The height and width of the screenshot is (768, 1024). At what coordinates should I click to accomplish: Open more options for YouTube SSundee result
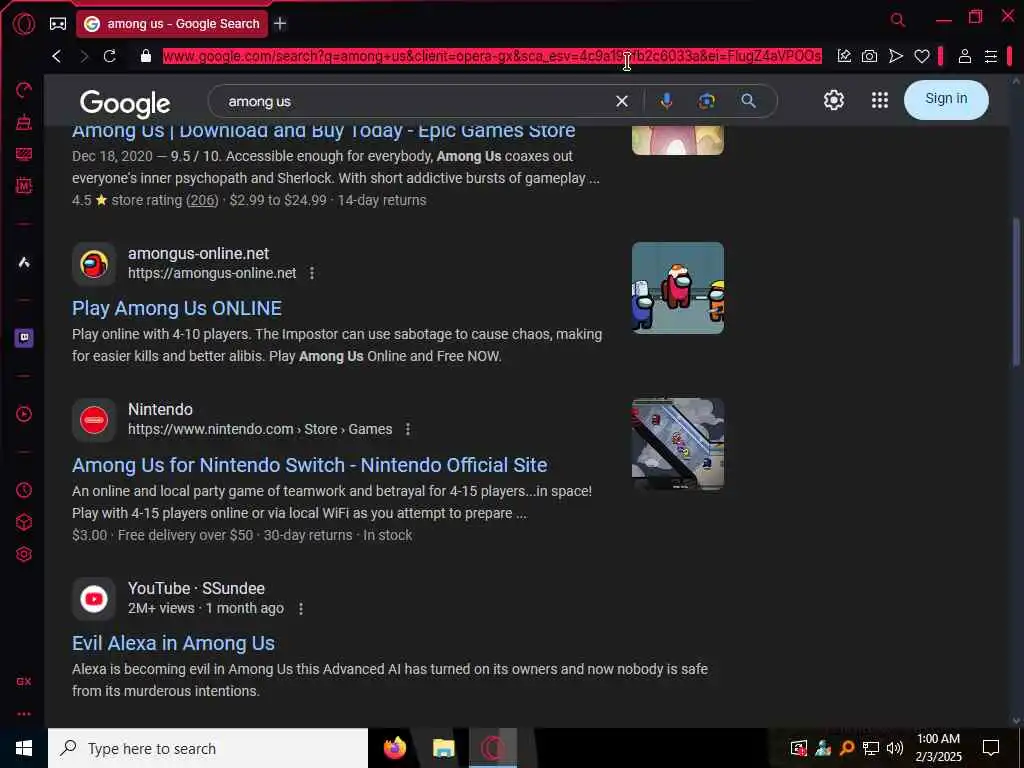300,609
